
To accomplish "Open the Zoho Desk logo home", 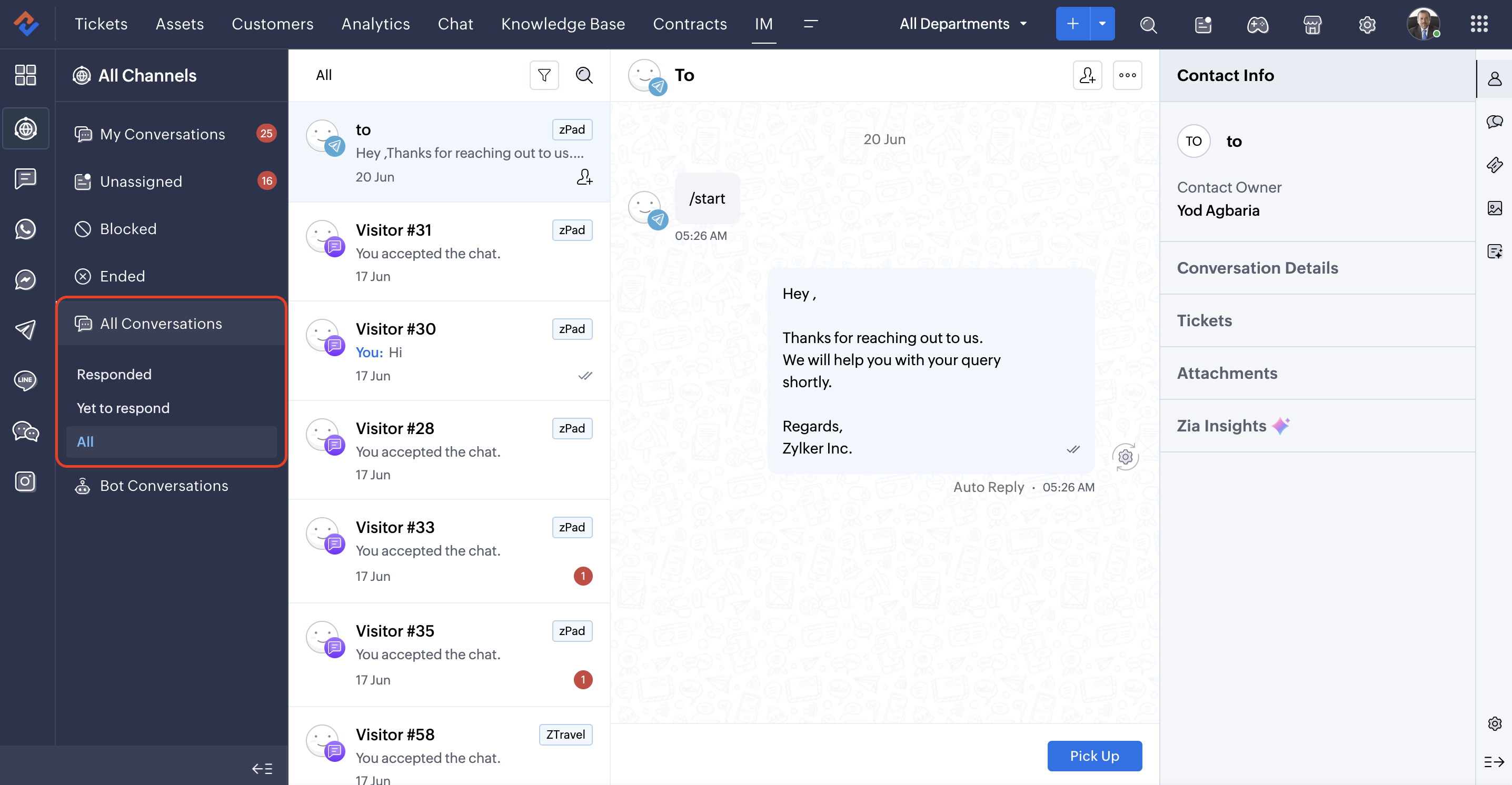I will [x=26, y=24].
